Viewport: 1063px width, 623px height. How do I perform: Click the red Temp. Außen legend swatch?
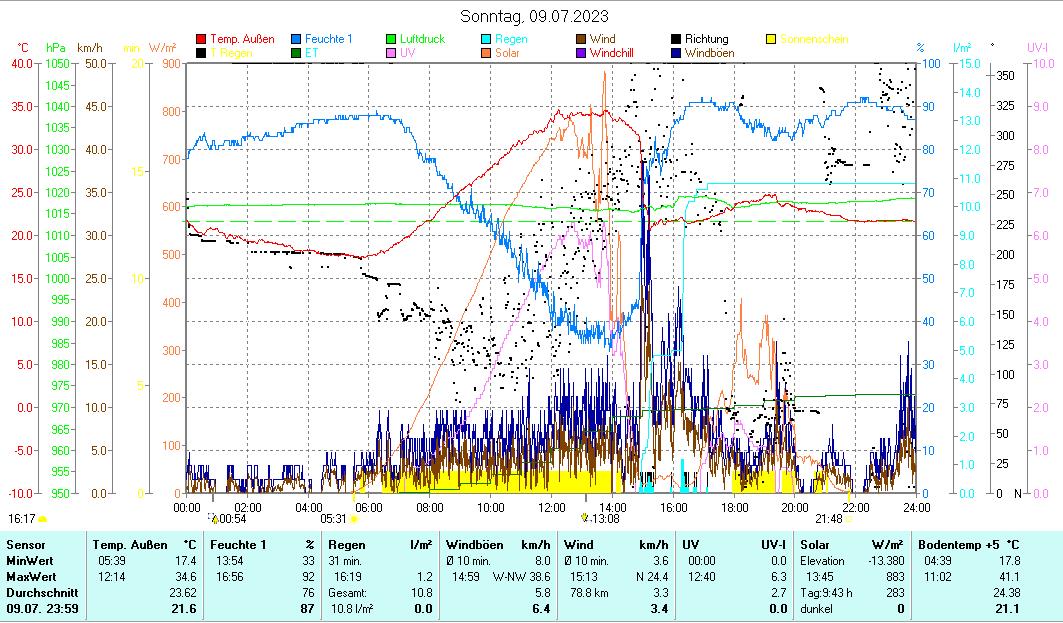click(x=201, y=40)
